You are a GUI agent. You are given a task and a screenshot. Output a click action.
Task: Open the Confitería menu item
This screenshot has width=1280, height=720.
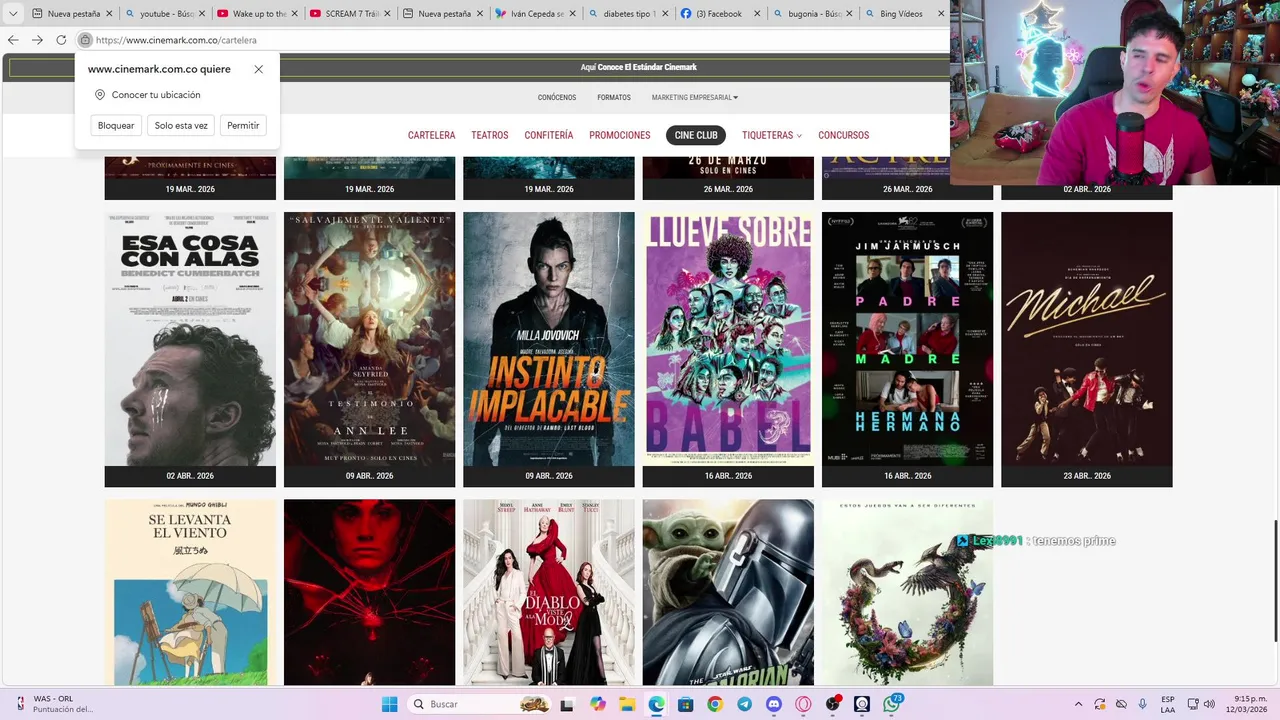(x=549, y=135)
